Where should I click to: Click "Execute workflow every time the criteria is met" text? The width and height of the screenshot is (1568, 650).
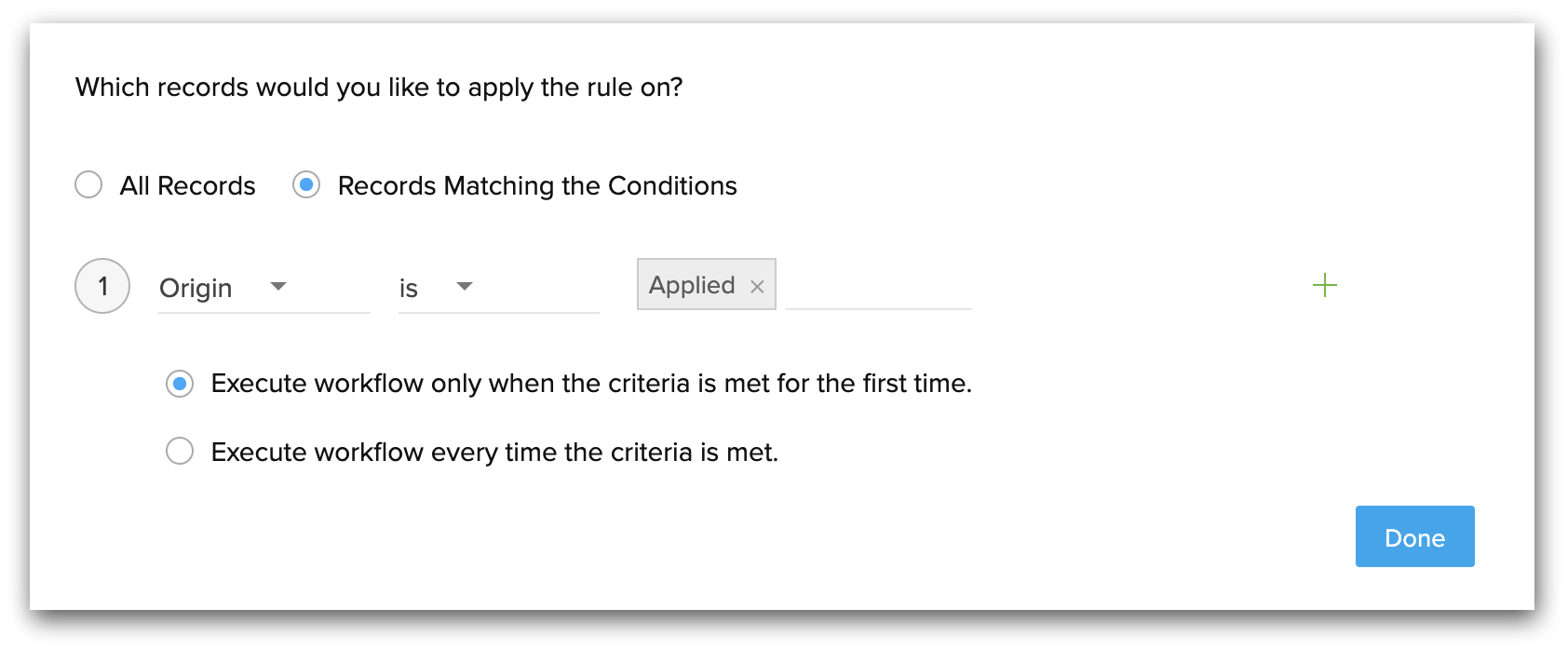pos(494,452)
